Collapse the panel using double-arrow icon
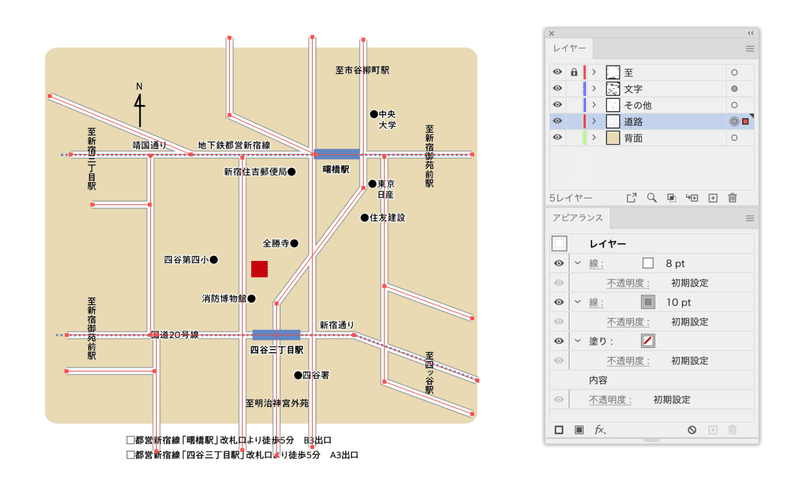This screenshot has height=491, width=800. pos(751,33)
